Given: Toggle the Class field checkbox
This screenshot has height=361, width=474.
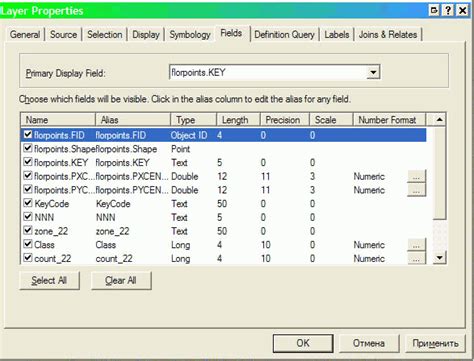Looking at the screenshot, I should (x=28, y=244).
